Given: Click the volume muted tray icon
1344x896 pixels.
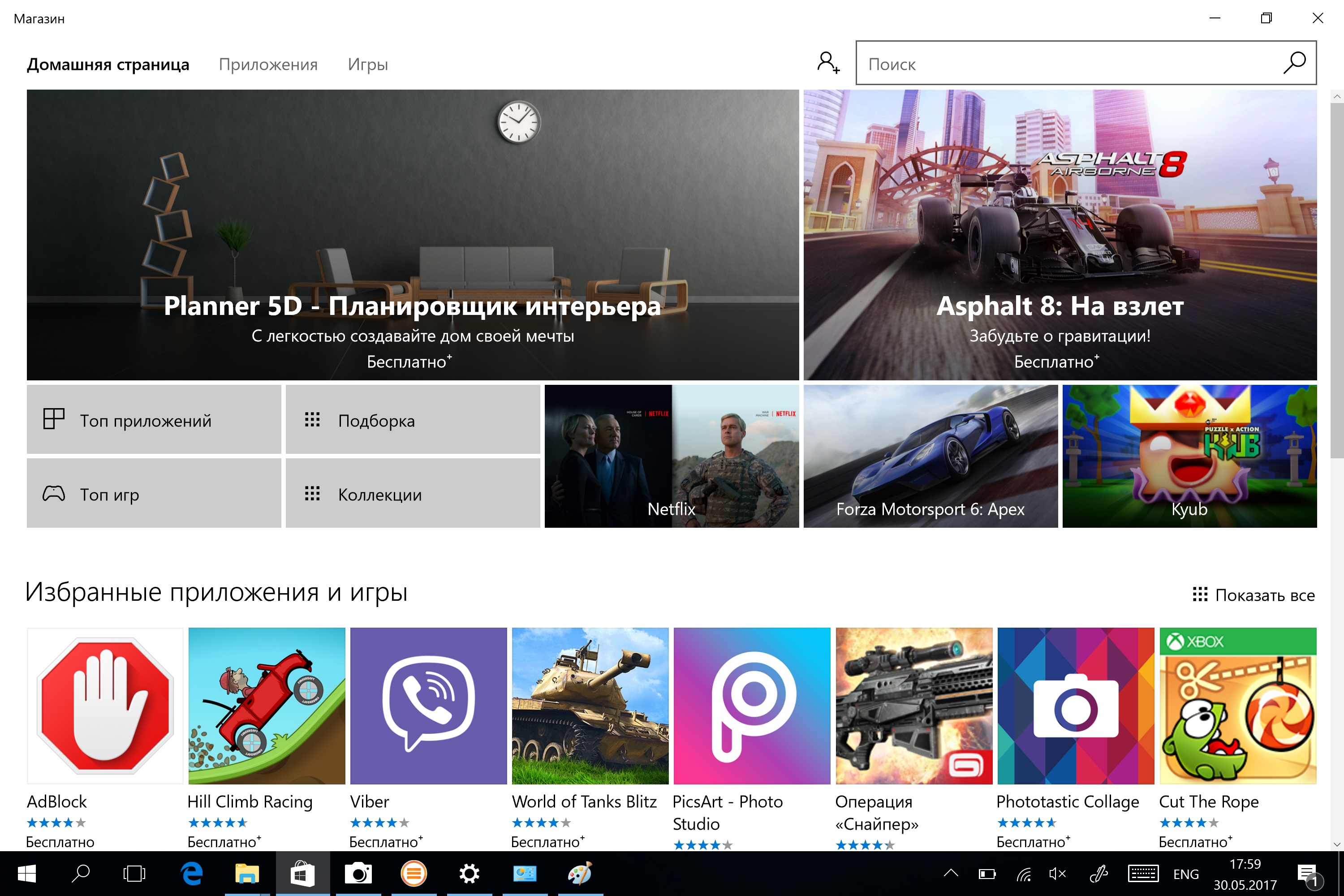Looking at the screenshot, I should (x=1058, y=874).
